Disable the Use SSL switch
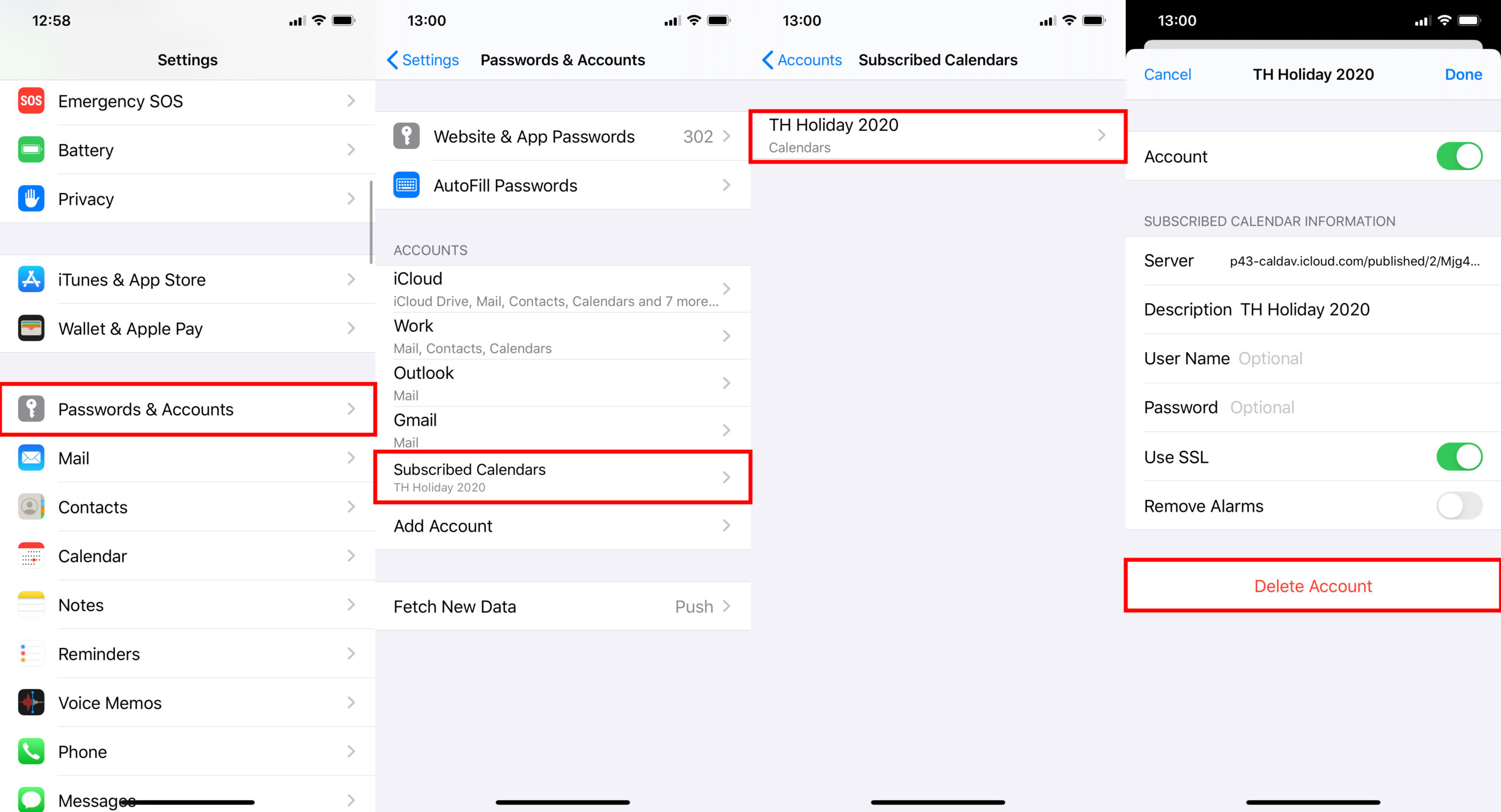Image resolution: width=1501 pixels, height=812 pixels. tap(1459, 457)
